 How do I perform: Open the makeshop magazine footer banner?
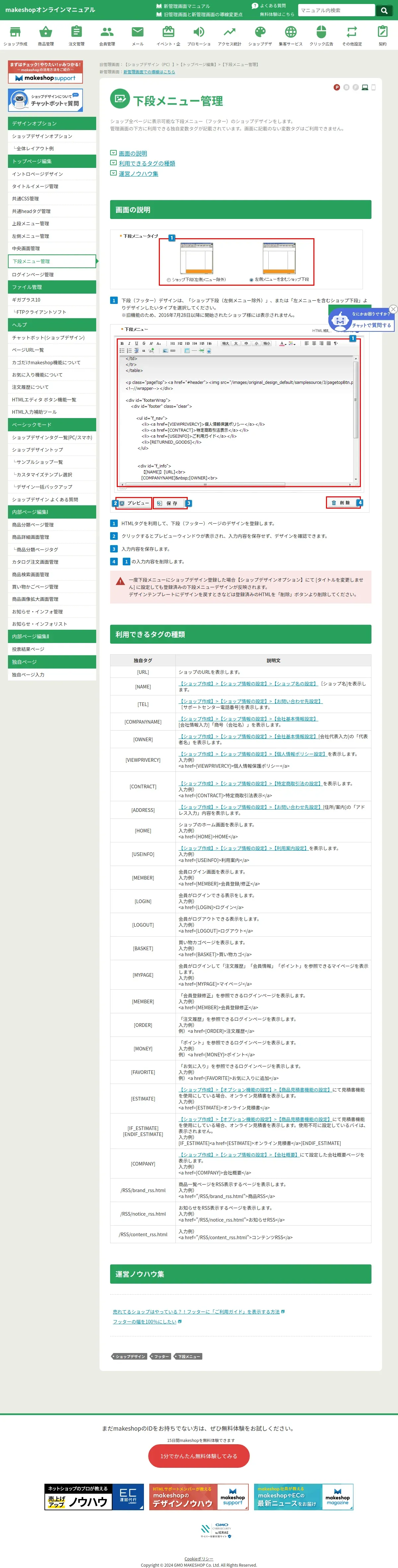304,1497
